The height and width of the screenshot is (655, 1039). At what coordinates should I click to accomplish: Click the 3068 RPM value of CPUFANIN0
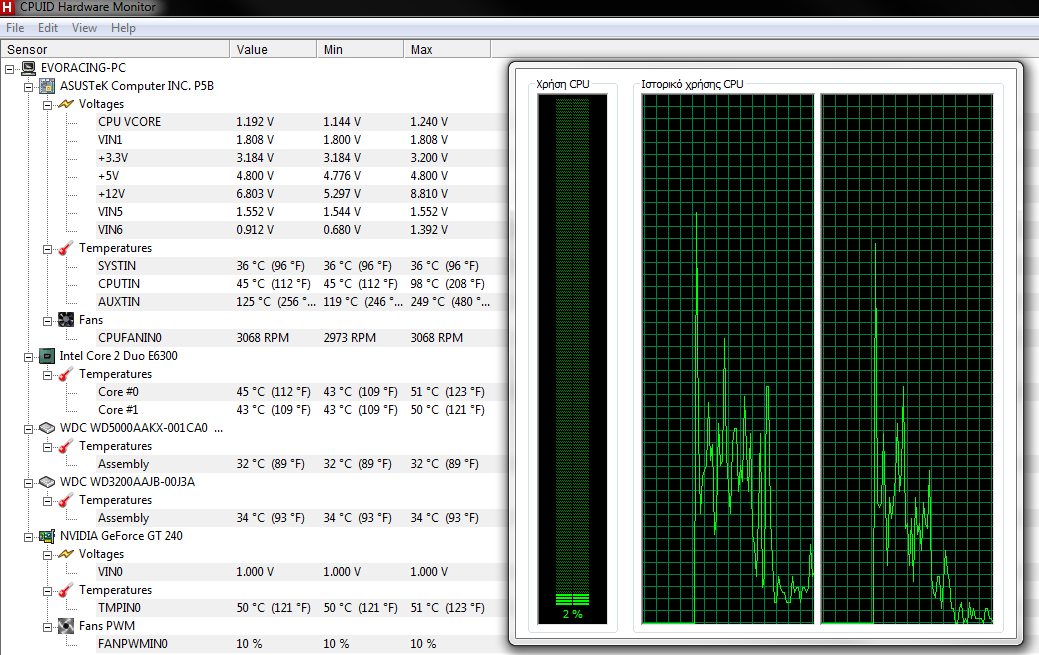[x=262, y=337]
